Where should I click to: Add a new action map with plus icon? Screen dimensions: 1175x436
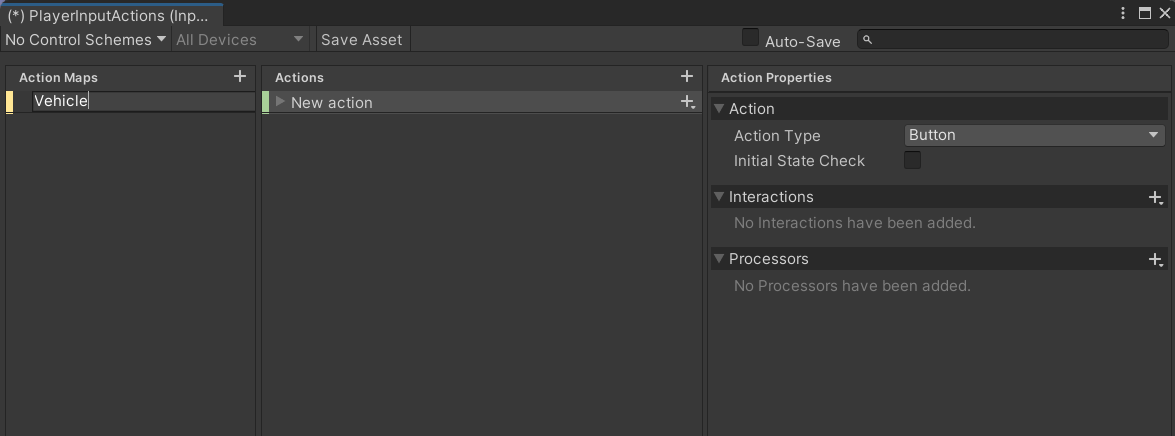pyautogui.click(x=239, y=76)
